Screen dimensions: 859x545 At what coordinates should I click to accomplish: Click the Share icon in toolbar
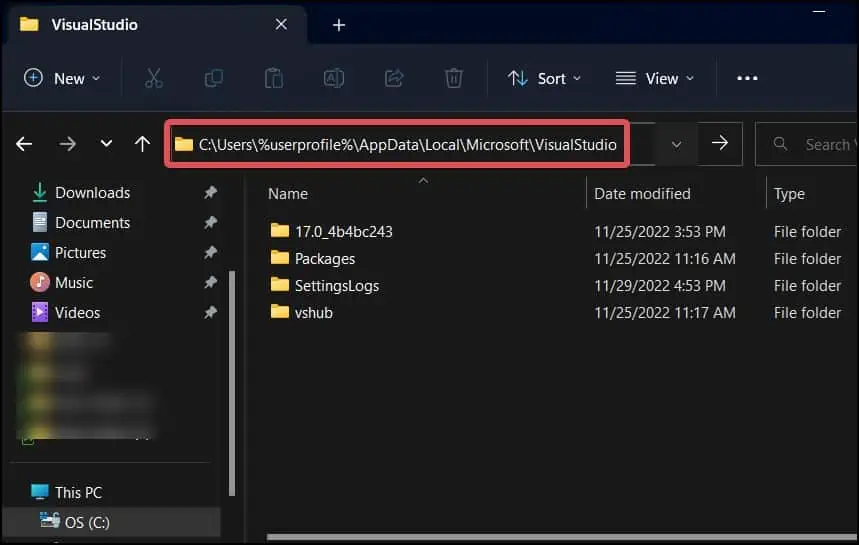tap(394, 78)
